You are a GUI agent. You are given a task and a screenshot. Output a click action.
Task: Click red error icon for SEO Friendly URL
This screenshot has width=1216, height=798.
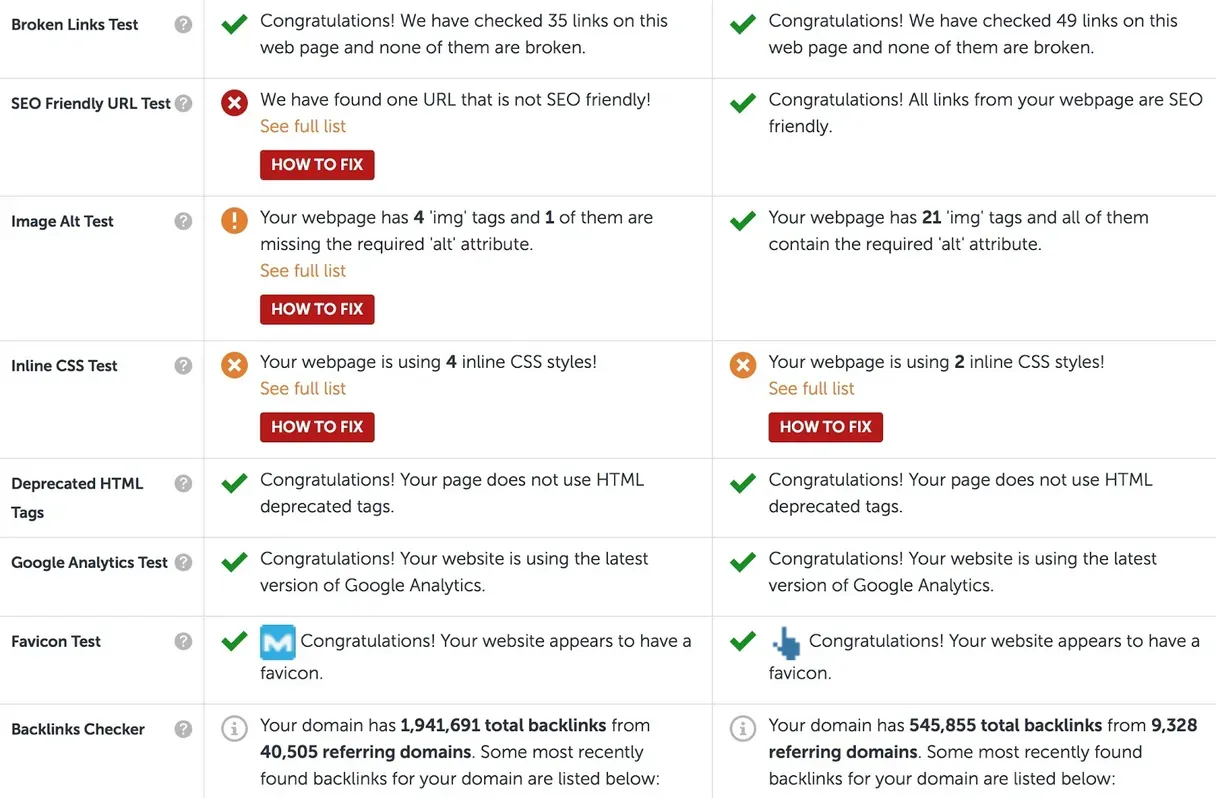tap(234, 102)
